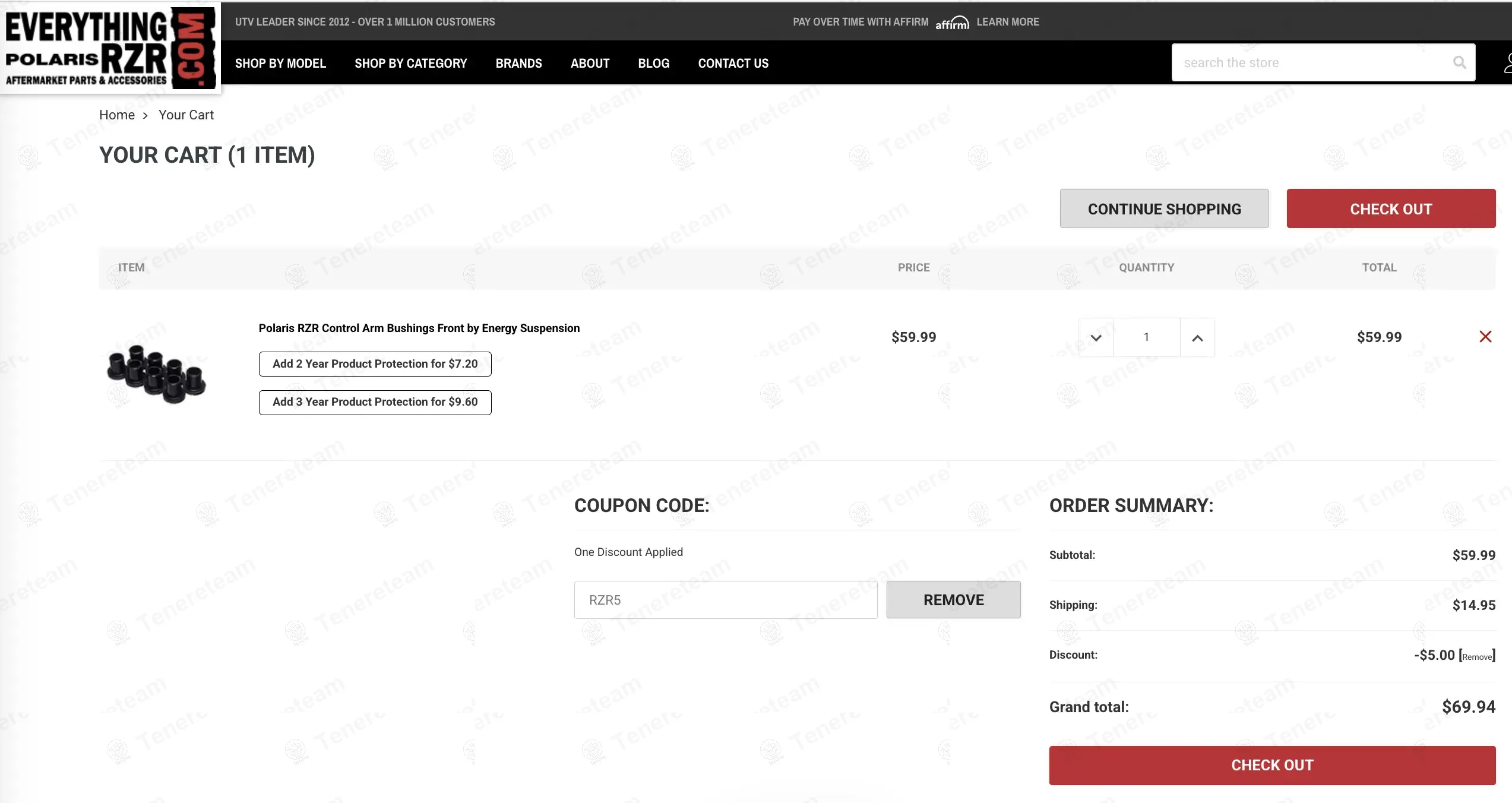This screenshot has height=803, width=1512.
Task: Decrease quantity with the down chevron
Action: [x=1096, y=337]
